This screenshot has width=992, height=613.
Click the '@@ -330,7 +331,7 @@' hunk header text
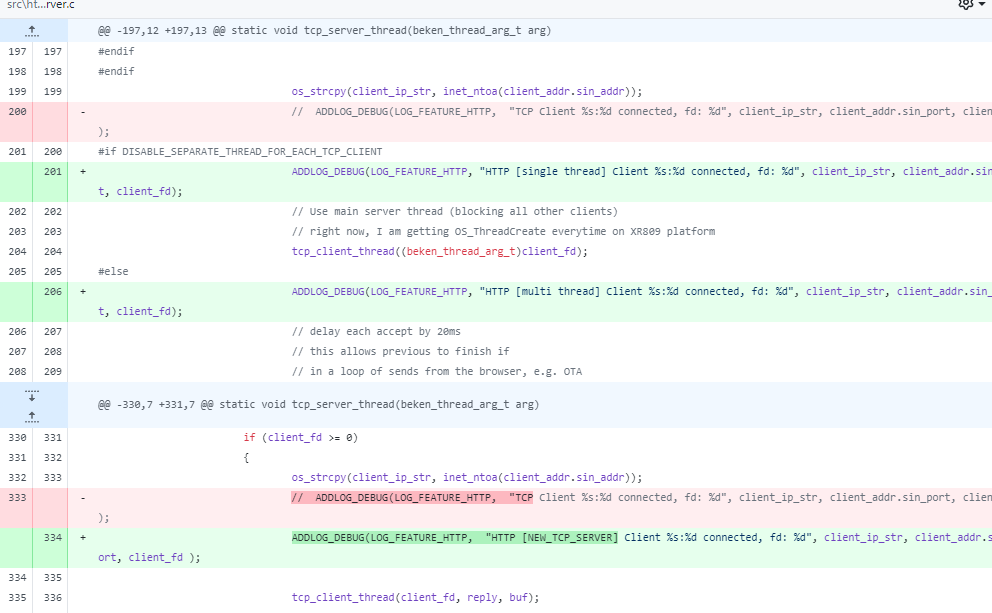(318, 404)
